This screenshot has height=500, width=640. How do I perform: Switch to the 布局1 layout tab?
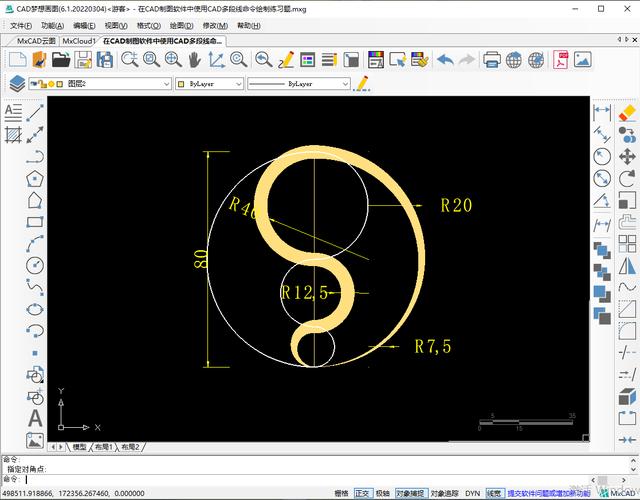coord(104,447)
